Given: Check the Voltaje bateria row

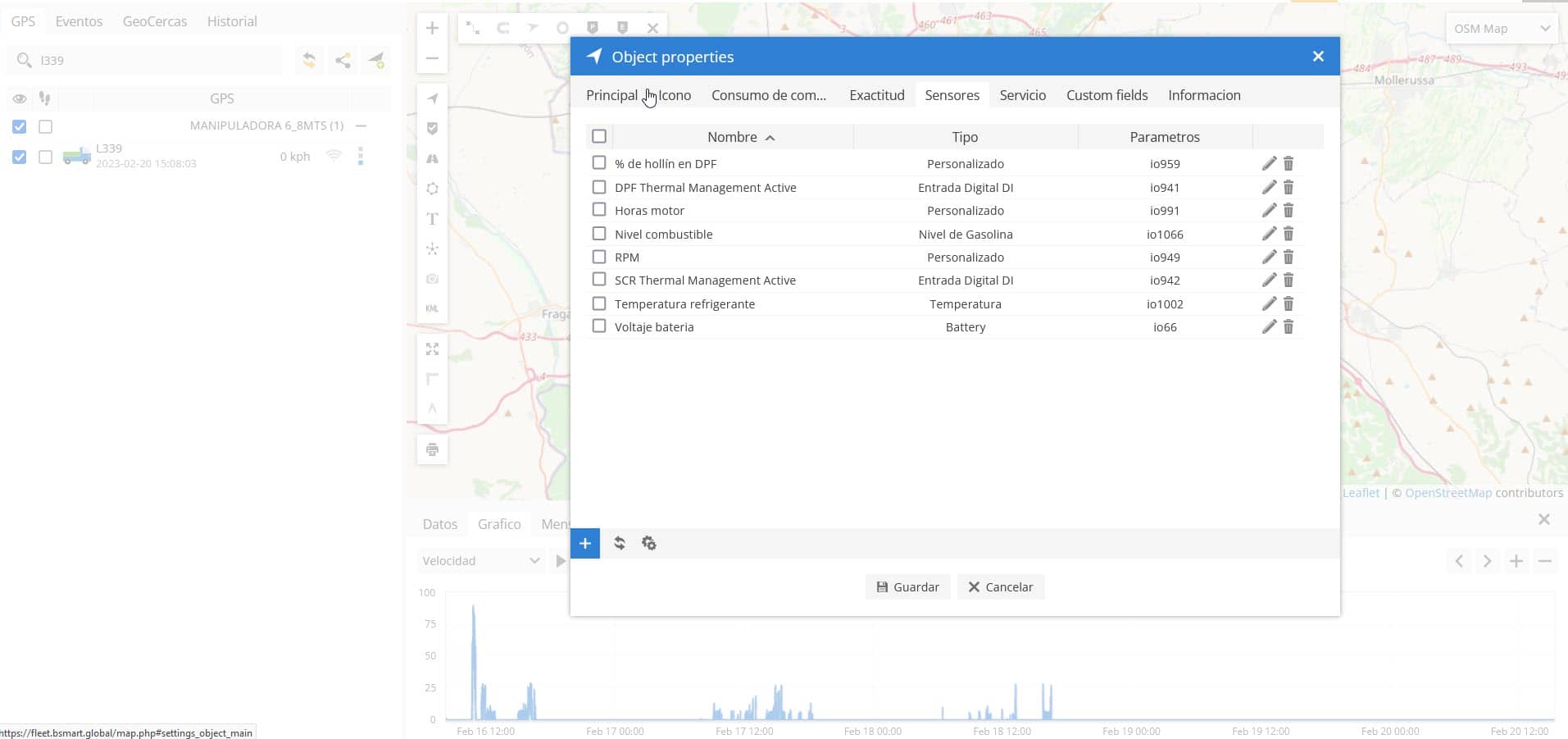Looking at the screenshot, I should [x=599, y=326].
